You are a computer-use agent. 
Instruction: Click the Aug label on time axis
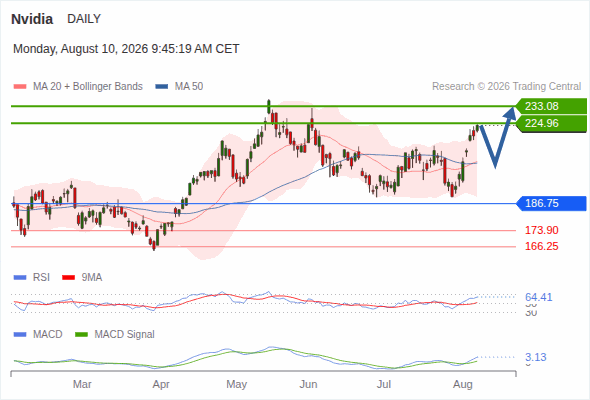(x=462, y=384)
